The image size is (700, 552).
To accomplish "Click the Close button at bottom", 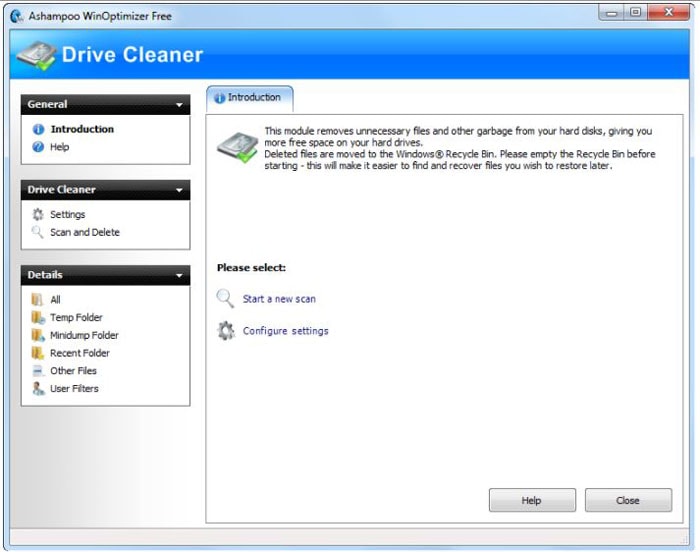I will coord(628,500).
